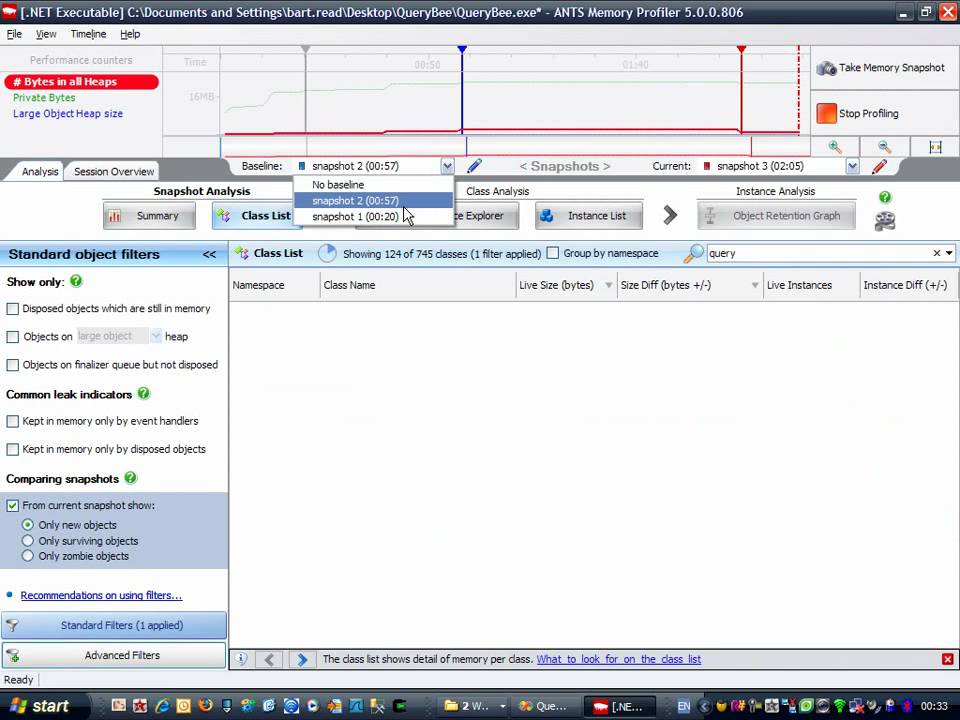Click the Size Diff column sort arrow
960x720 pixels.
(x=754, y=285)
